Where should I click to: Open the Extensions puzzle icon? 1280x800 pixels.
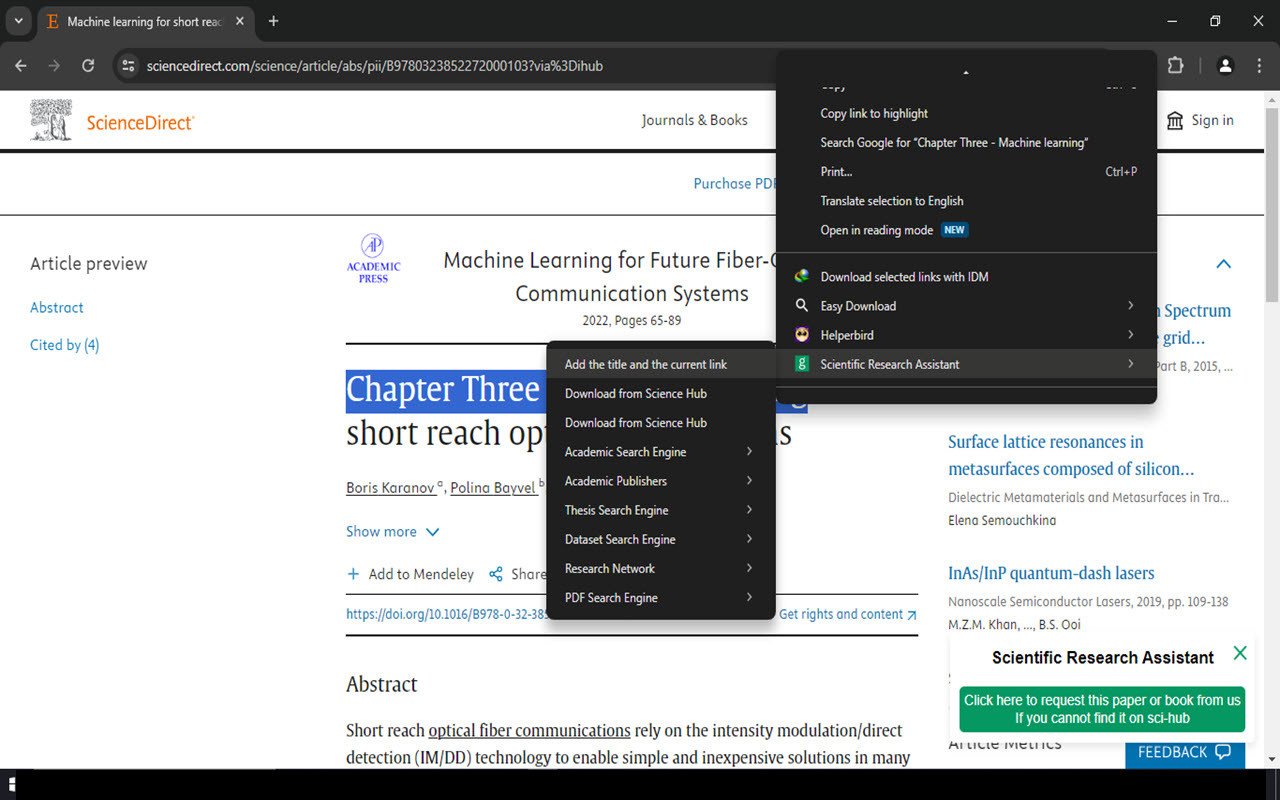[x=1176, y=66]
